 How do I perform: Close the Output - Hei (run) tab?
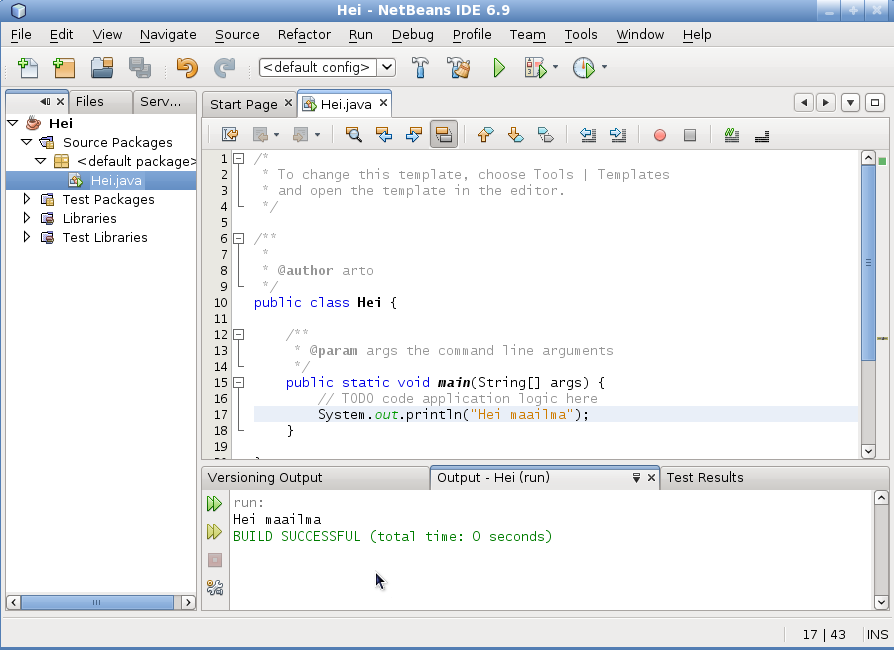click(651, 478)
